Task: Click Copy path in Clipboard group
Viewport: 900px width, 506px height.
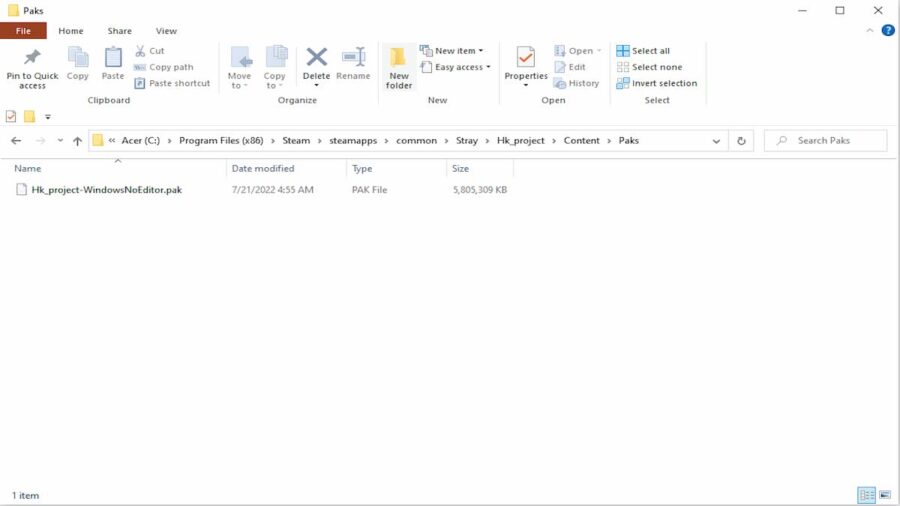Action: [x=164, y=67]
